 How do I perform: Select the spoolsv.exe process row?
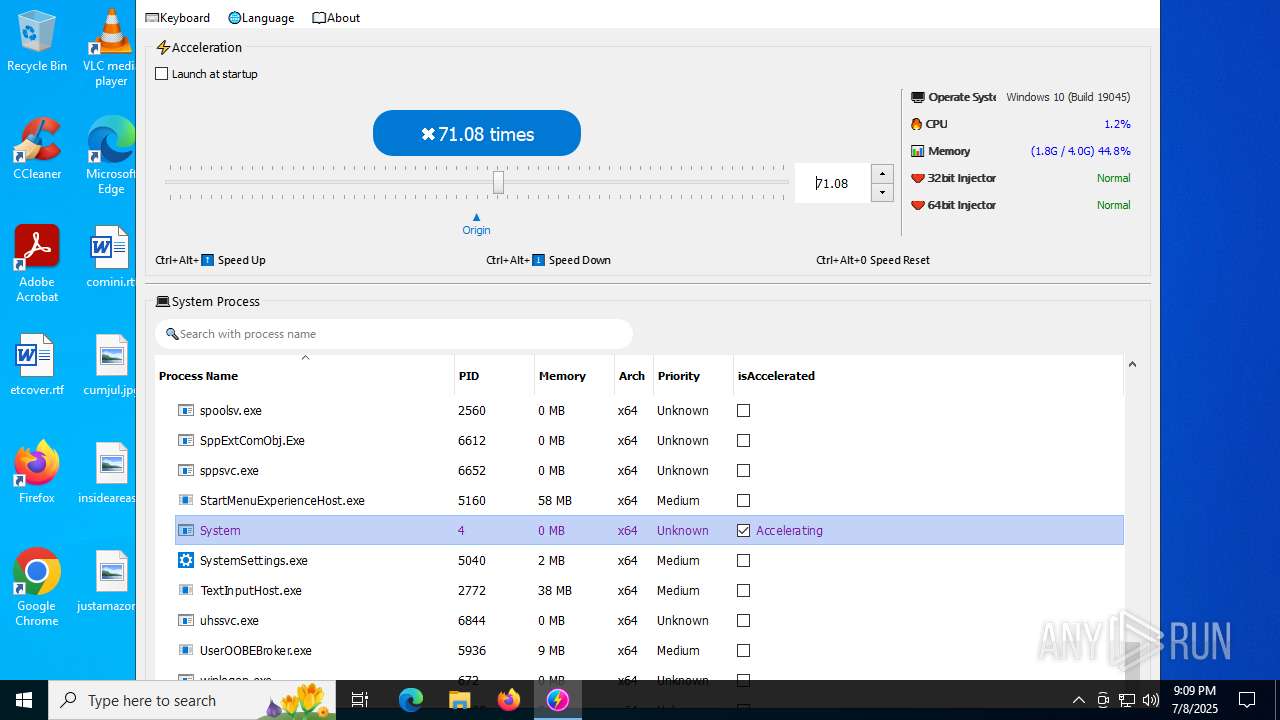click(649, 411)
